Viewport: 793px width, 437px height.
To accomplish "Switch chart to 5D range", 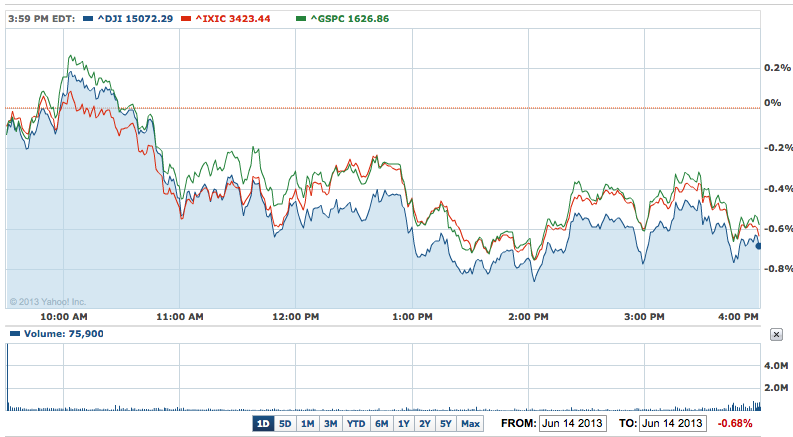I will [285, 423].
